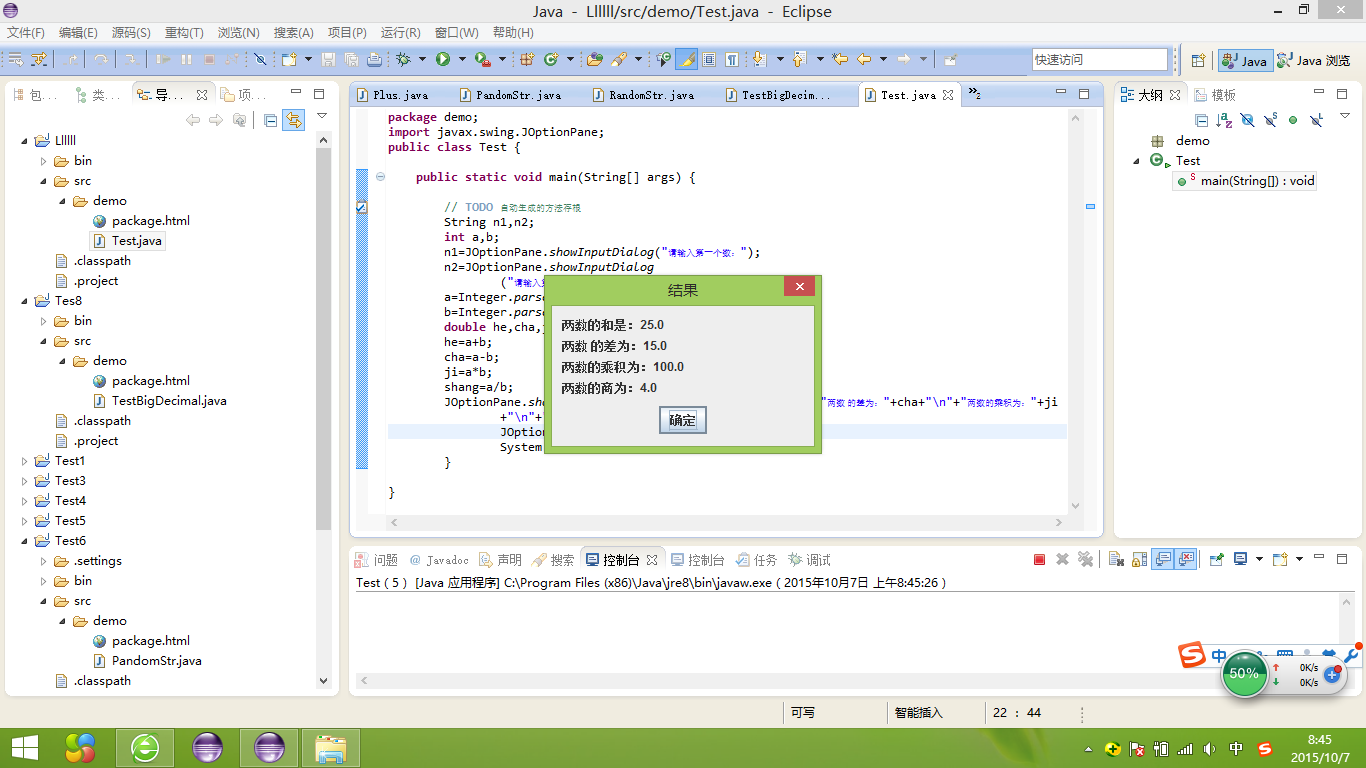1366x768 pixels.
Task: Click the Save disk icon in toolbar
Action: 329,59
